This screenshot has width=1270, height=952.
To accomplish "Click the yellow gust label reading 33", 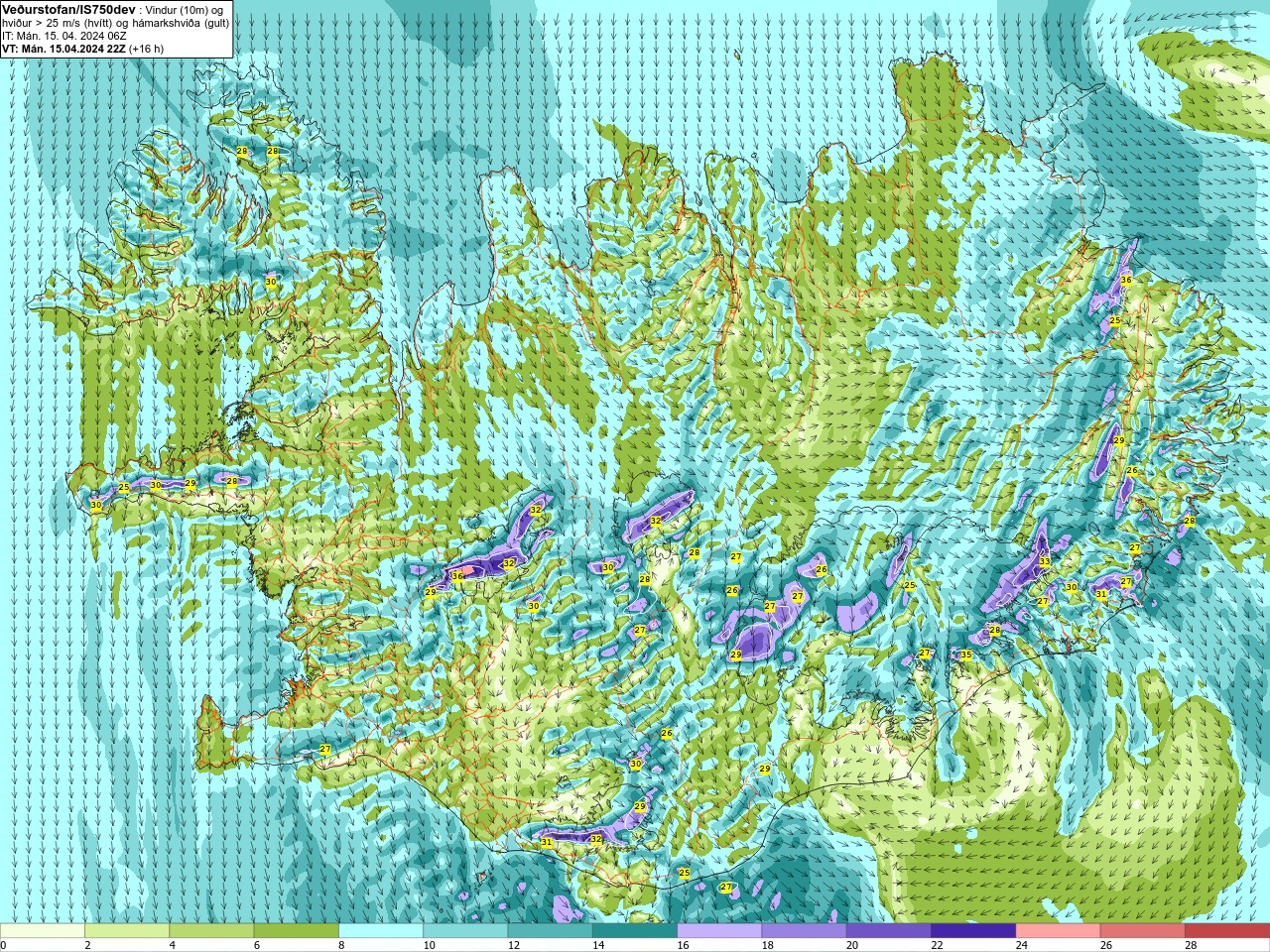I will coord(1045,562).
